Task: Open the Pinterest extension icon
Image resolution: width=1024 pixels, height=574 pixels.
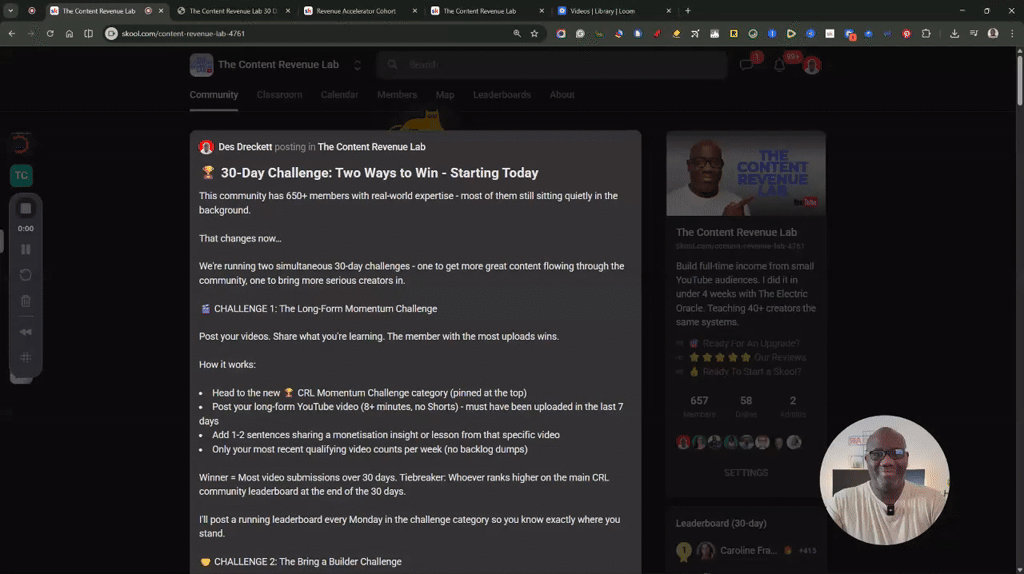Action: click(906, 33)
